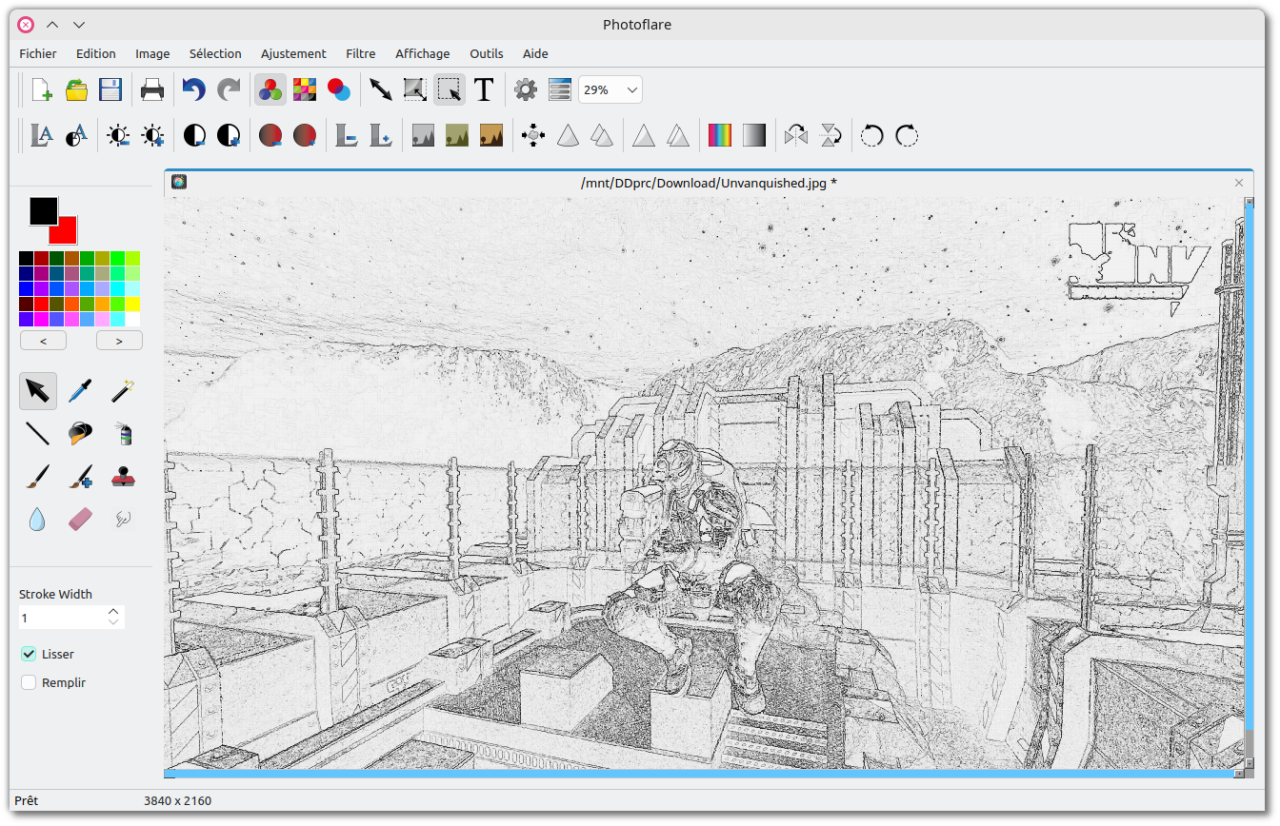The image size is (1280, 826).
Task: Select the Line tool
Action: pos(38,433)
